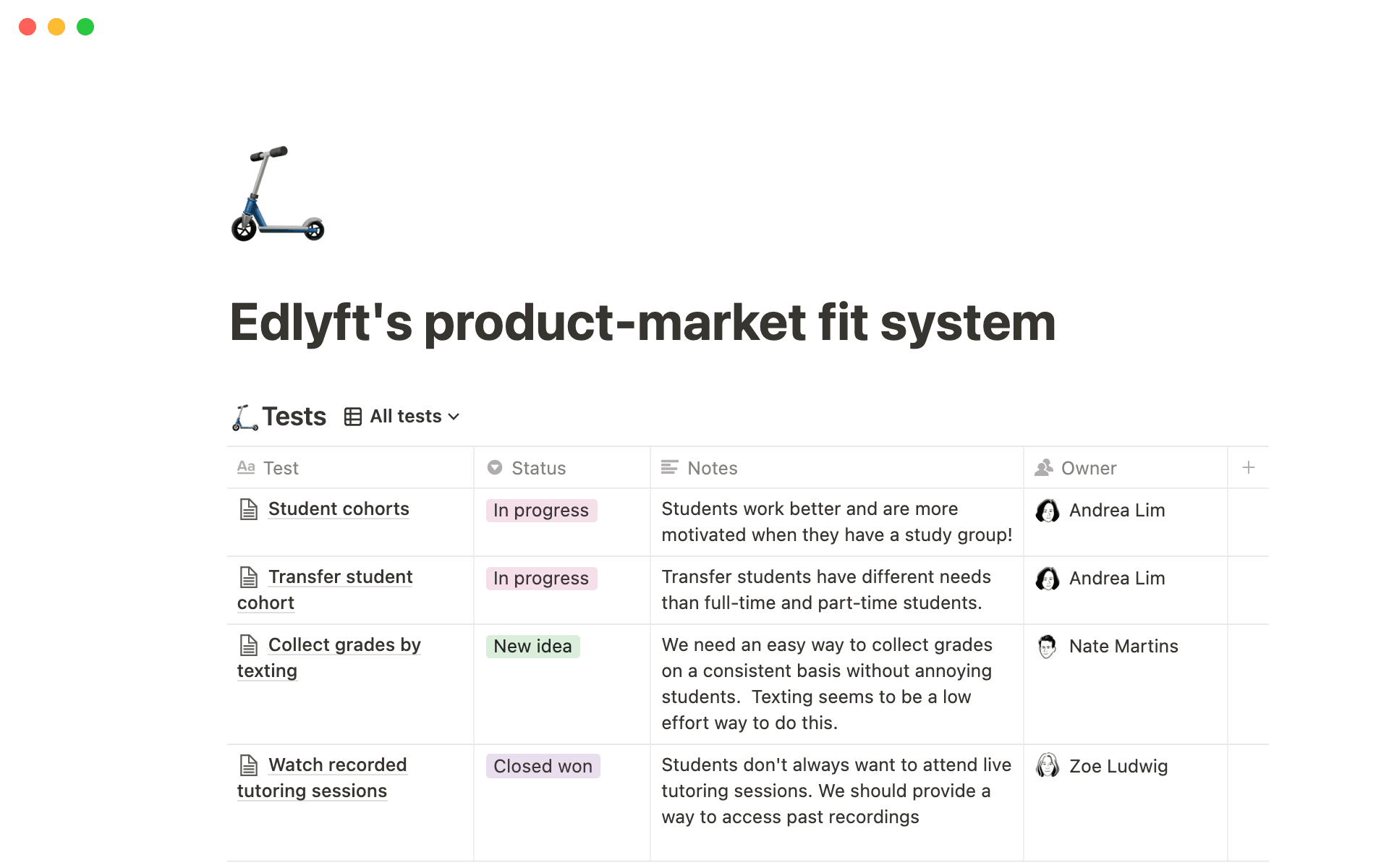Click the page icon beside Watch recorded tutoring sessions

(x=249, y=765)
